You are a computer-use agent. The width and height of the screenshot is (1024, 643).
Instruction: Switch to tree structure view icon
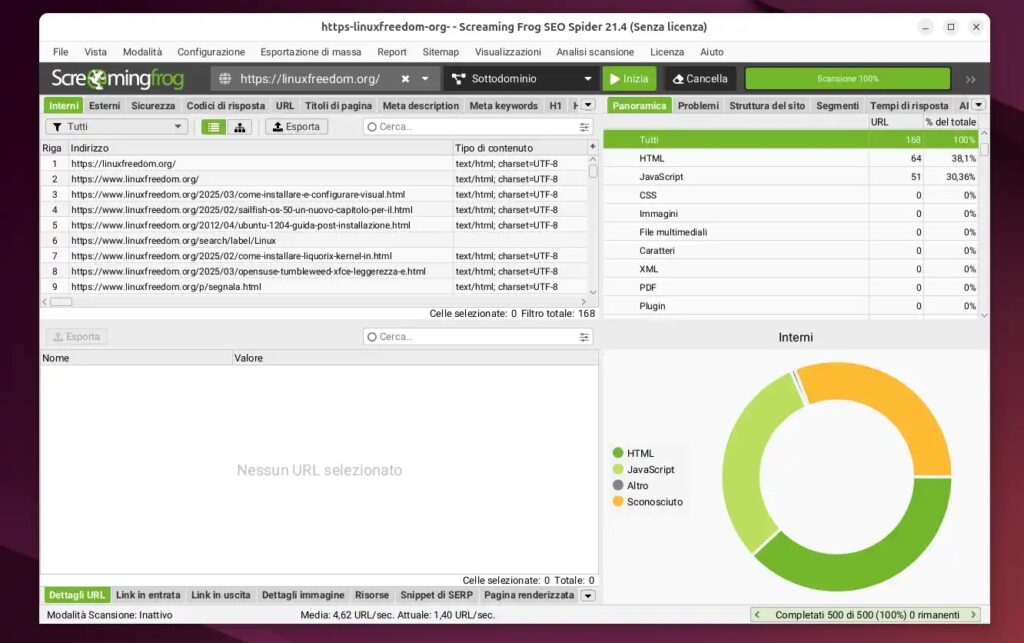point(240,127)
